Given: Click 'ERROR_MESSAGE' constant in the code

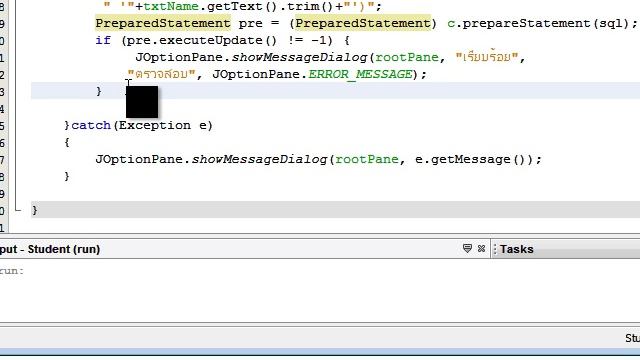Looking at the screenshot, I should point(360,74).
